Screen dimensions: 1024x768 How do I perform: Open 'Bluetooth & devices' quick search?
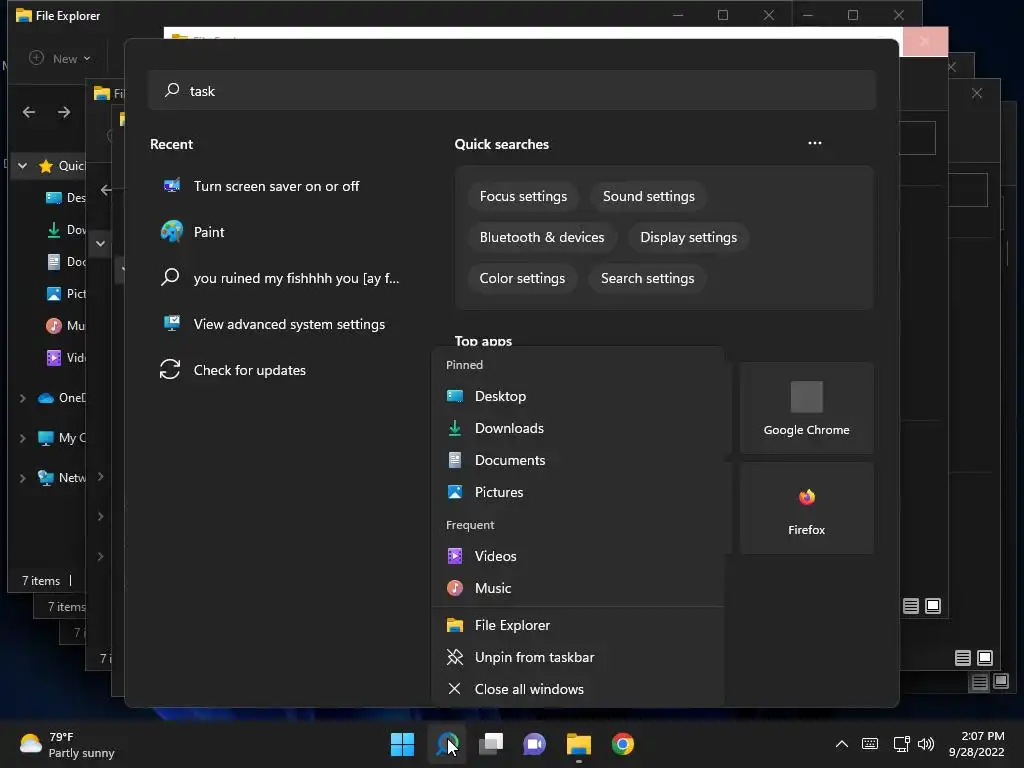click(x=541, y=238)
